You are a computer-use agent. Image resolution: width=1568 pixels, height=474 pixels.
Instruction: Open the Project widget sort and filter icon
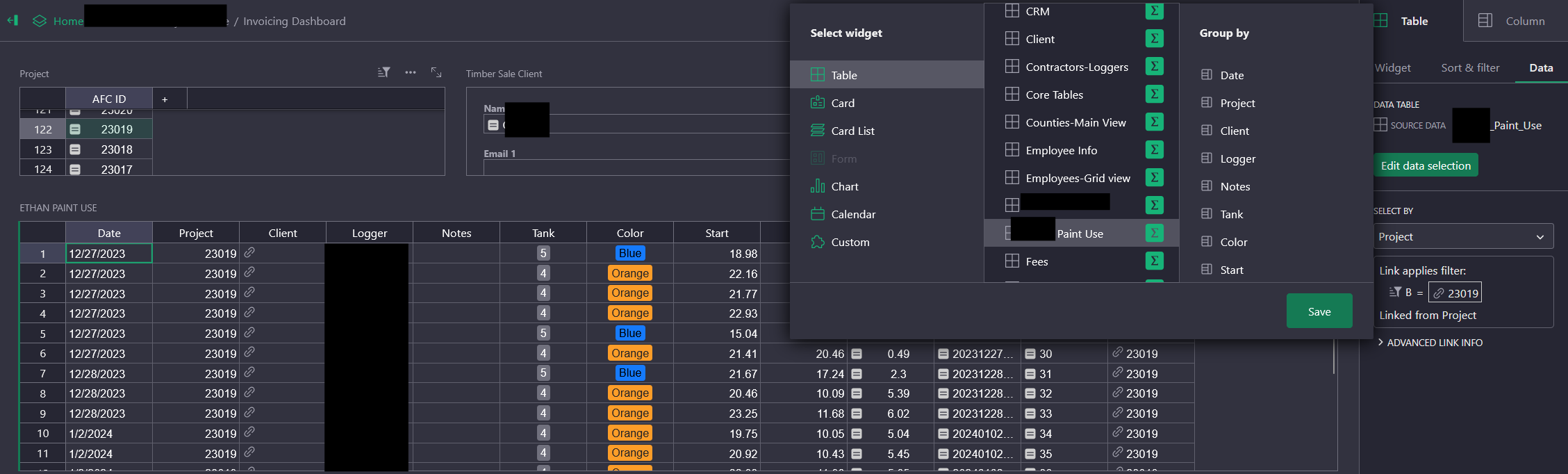click(x=383, y=72)
